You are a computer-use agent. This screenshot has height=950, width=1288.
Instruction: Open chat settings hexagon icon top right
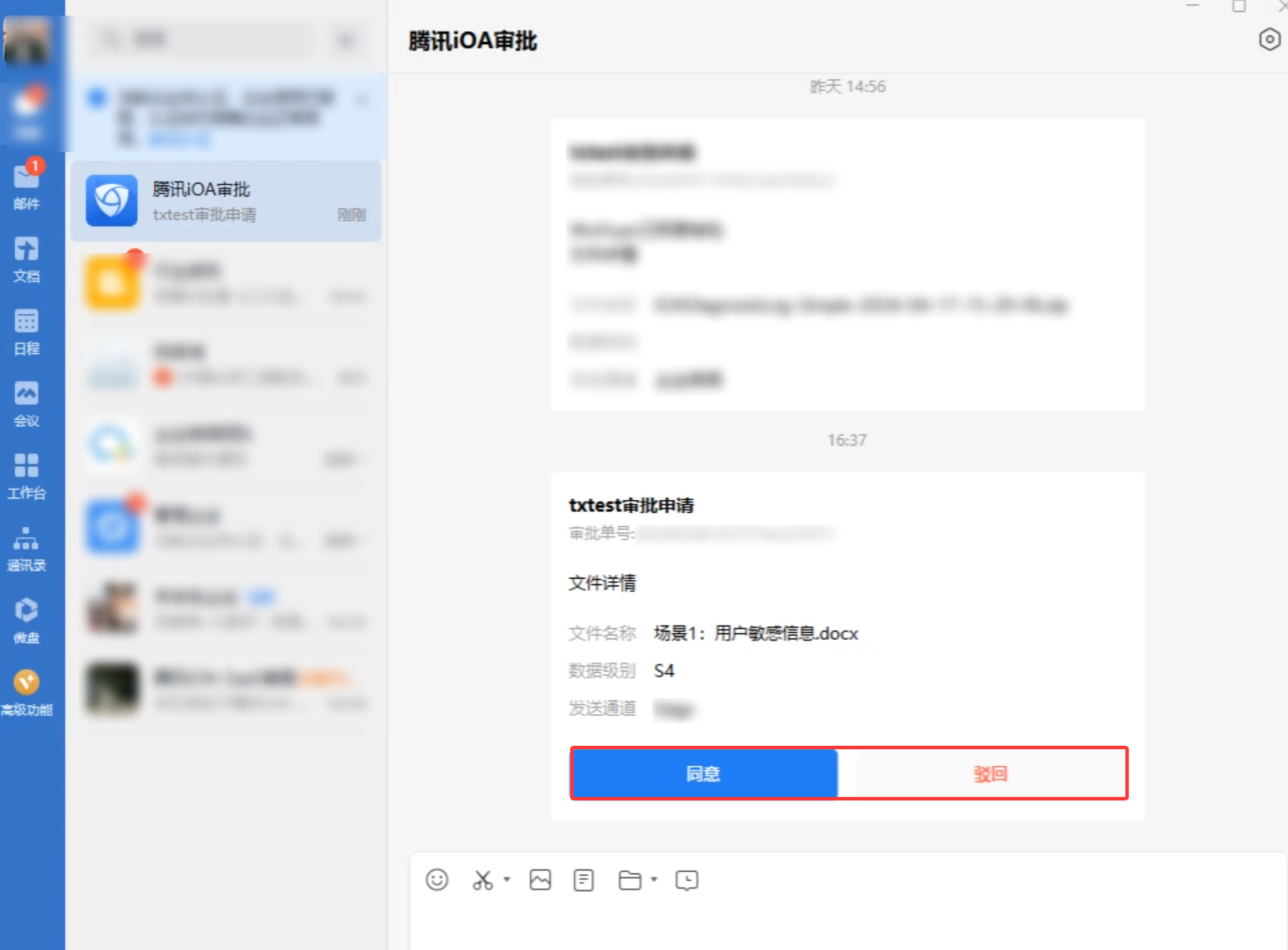pyautogui.click(x=1269, y=39)
